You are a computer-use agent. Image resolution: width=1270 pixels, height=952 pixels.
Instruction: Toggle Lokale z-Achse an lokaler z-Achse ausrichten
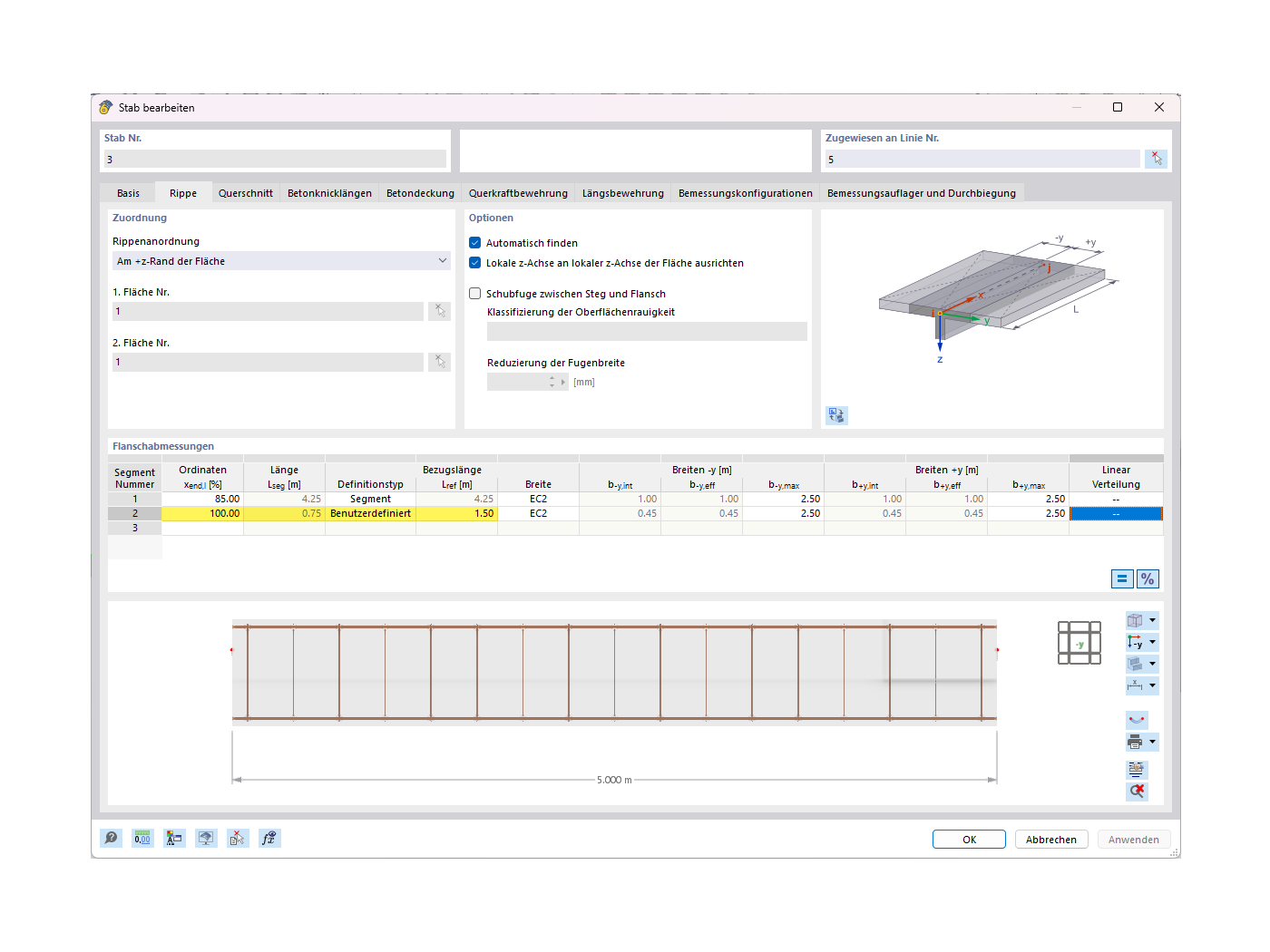[474, 263]
